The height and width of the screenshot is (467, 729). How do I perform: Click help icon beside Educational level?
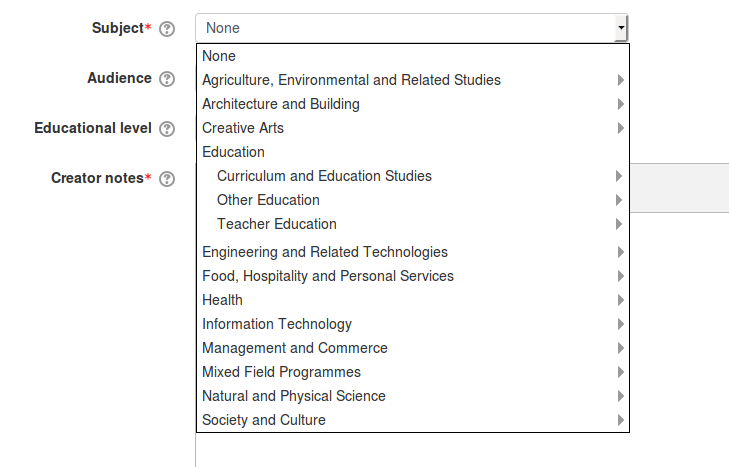[167, 129]
